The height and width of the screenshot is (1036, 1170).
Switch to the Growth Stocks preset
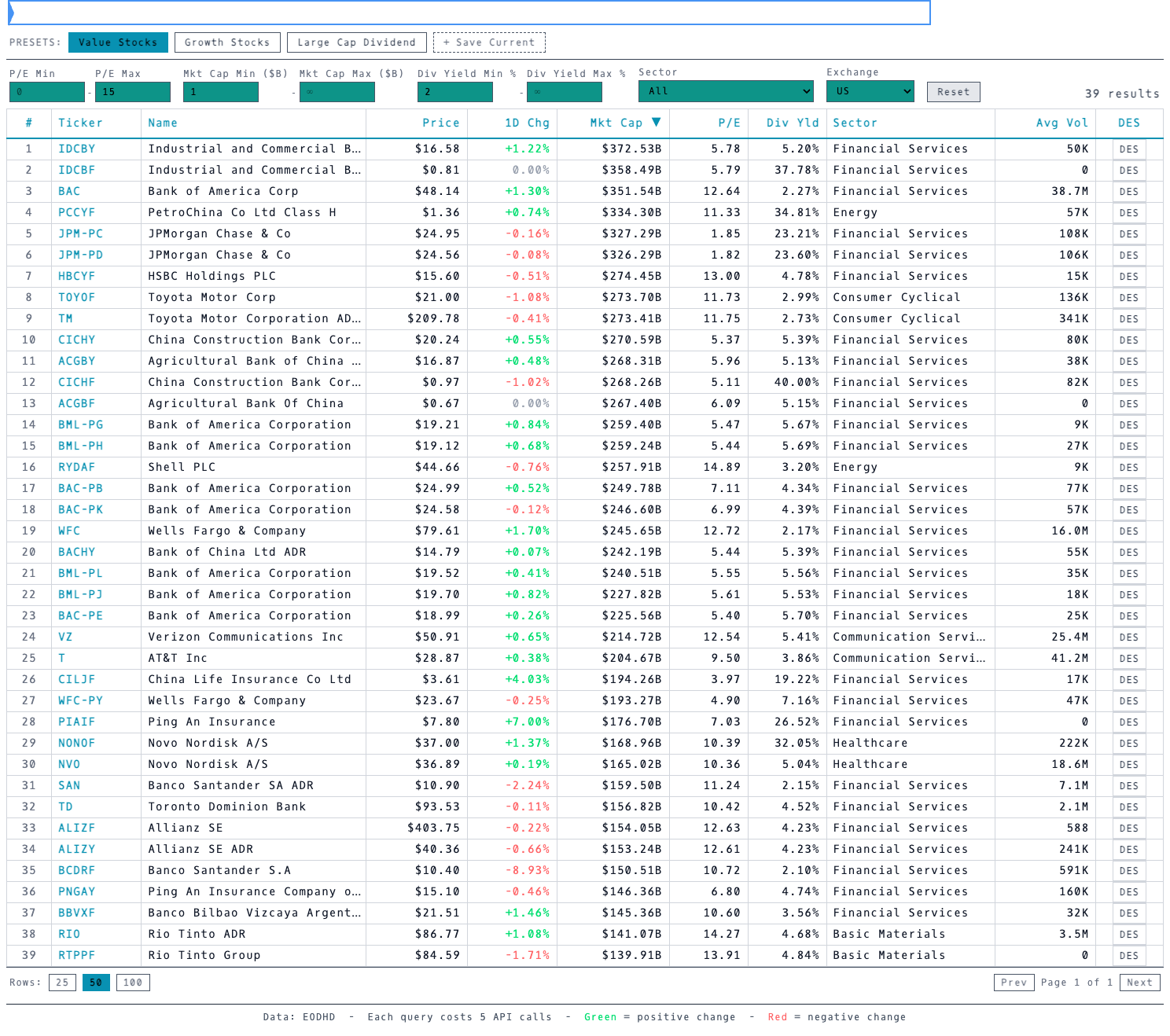227,42
